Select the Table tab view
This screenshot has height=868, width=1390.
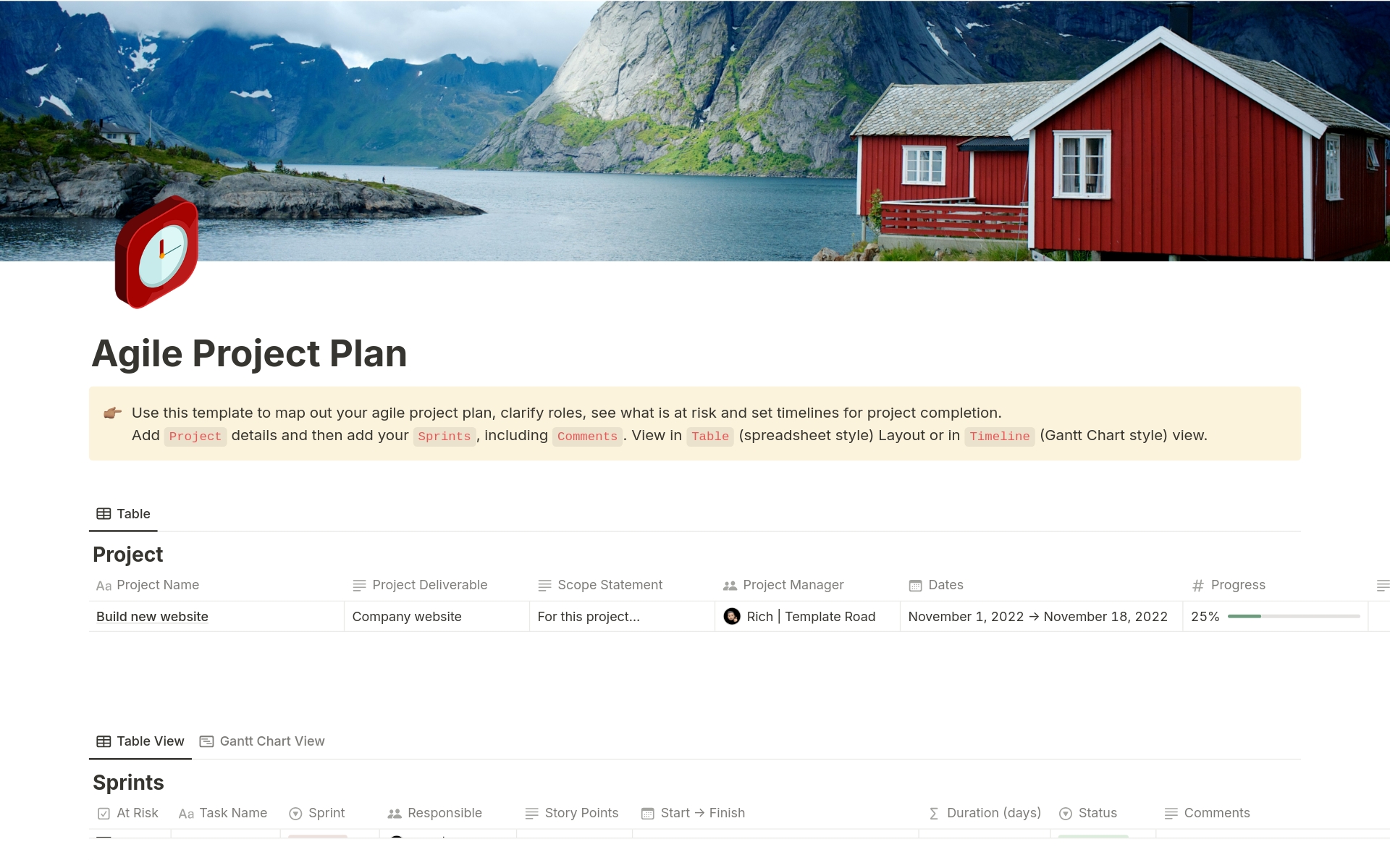click(x=124, y=513)
